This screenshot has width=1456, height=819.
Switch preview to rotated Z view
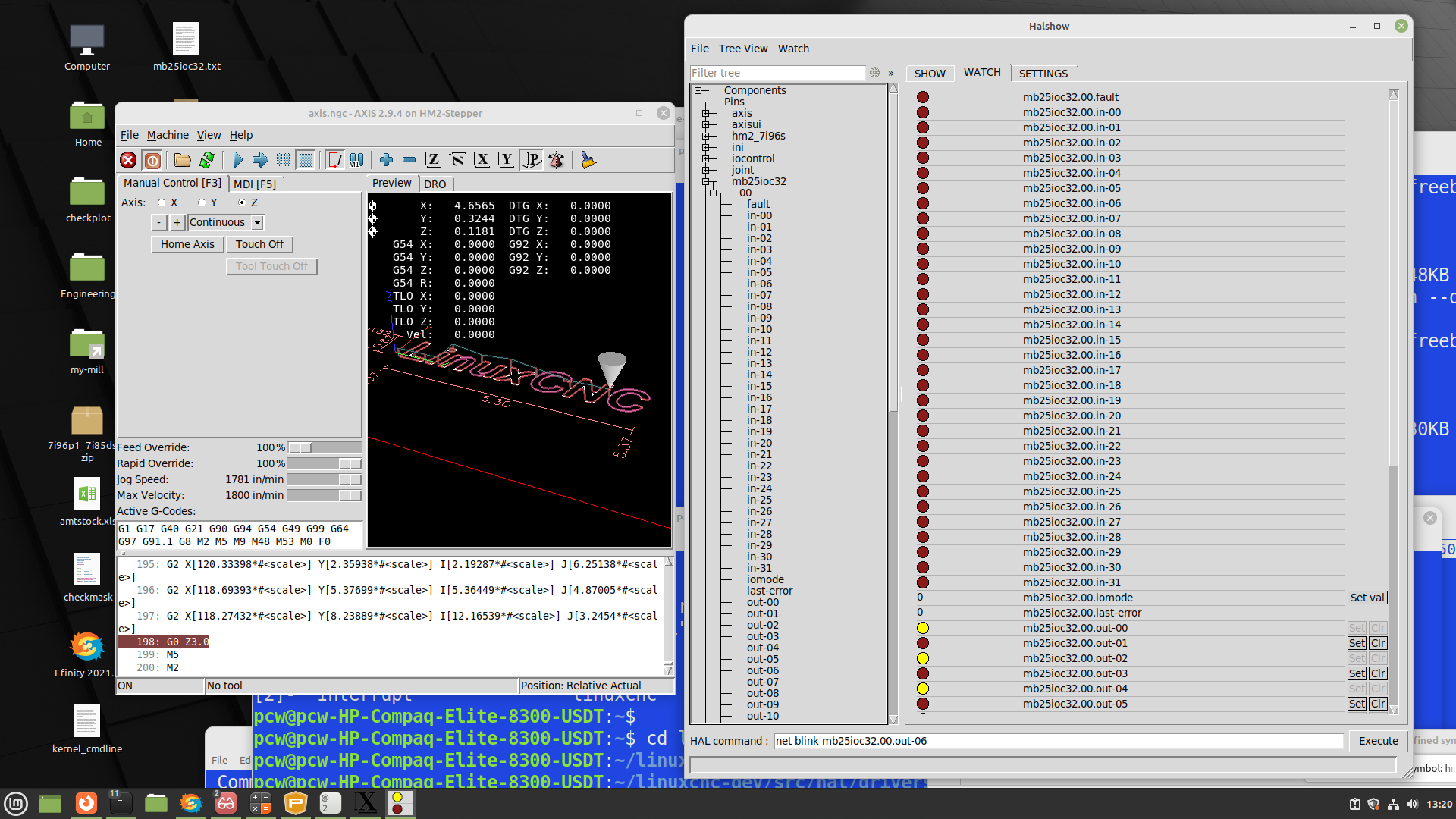(457, 160)
